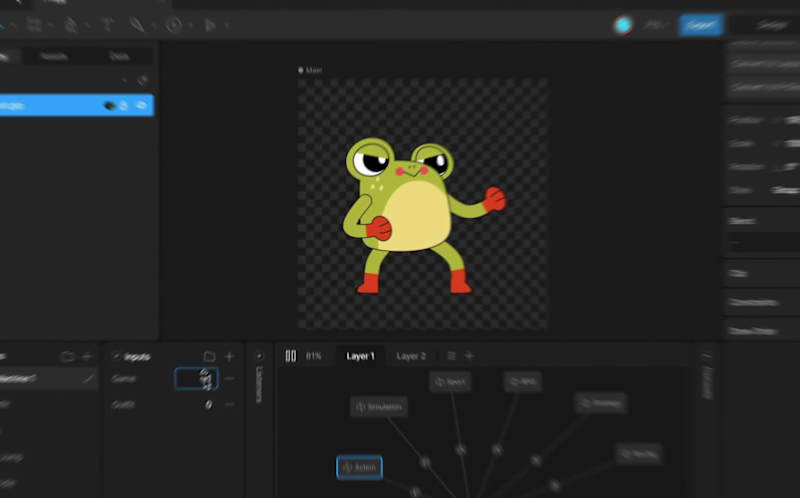Click the blue highlighted mode button top right
Image resolution: width=800 pixels, height=498 pixels.
point(701,25)
